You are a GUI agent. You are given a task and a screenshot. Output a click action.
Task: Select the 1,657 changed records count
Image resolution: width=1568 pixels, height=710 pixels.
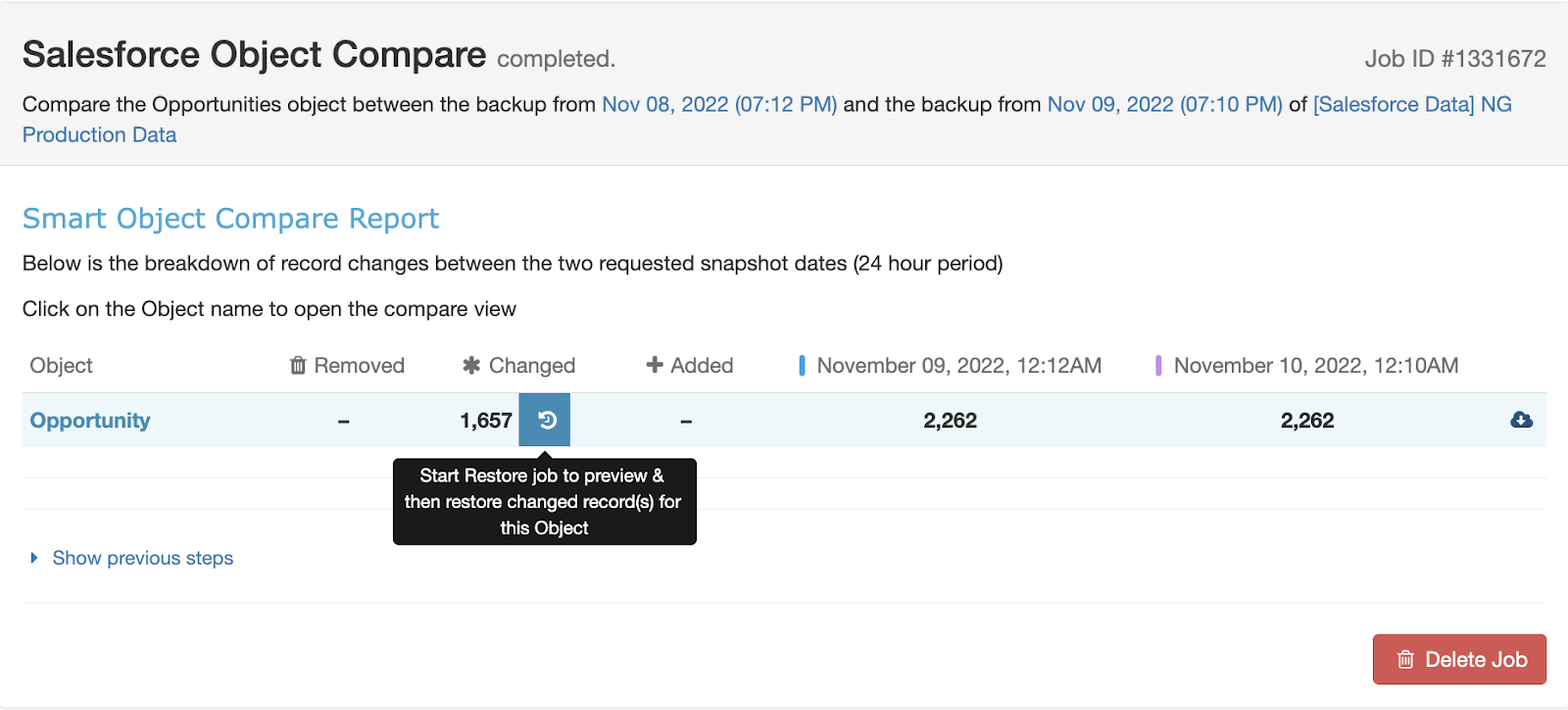486,421
